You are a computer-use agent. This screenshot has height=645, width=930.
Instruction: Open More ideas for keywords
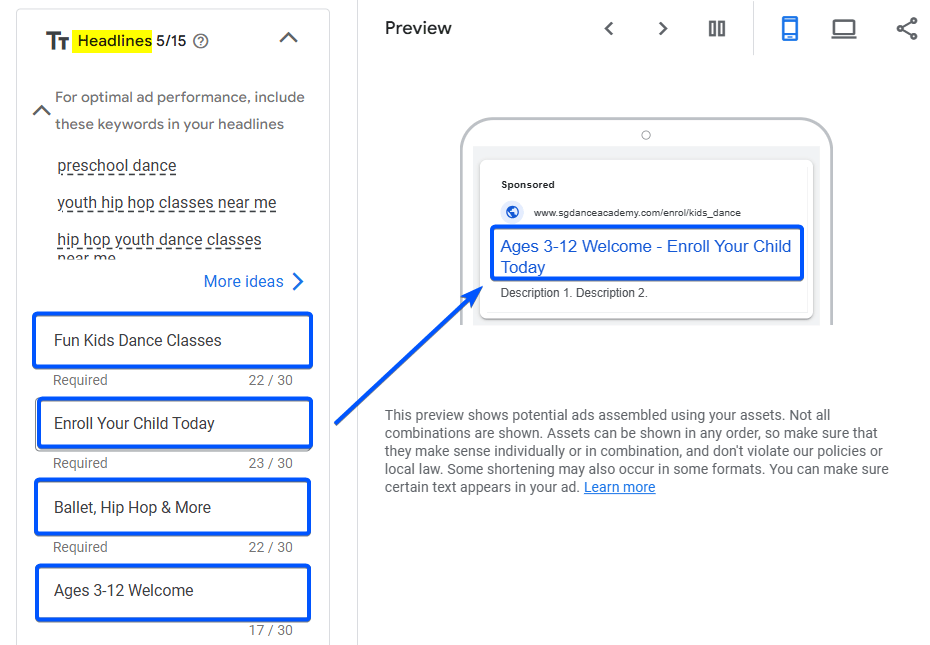coord(253,281)
